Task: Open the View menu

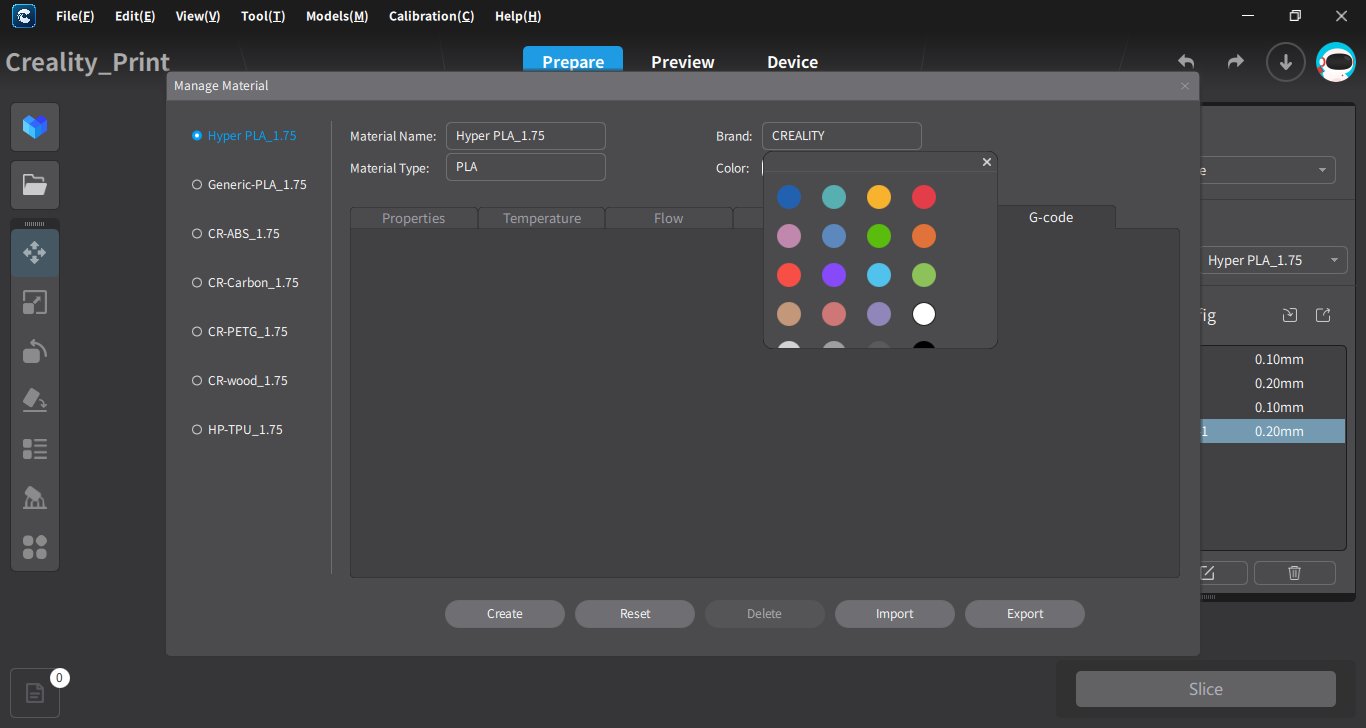Action: (x=197, y=16)
